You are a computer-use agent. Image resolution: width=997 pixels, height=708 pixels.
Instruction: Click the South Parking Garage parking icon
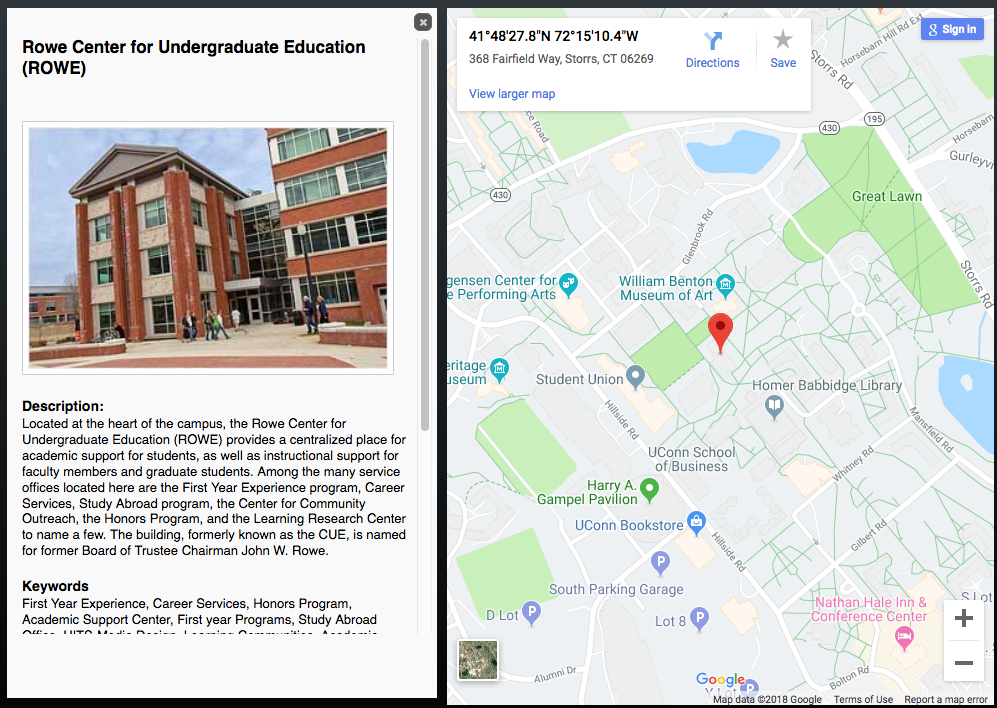click(x=659, y=564)
